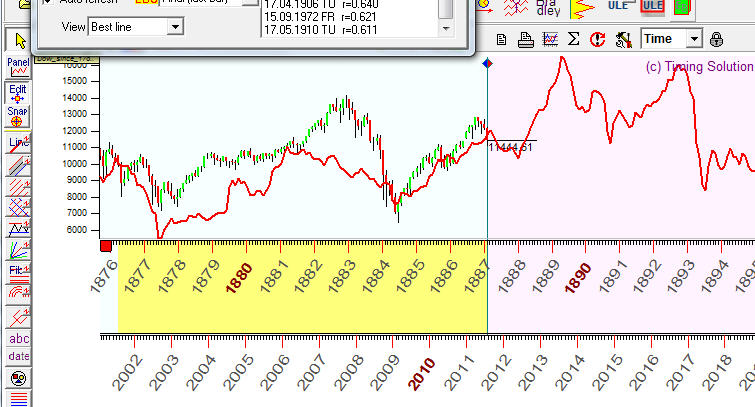The image size is (755, 407).
Task: Toggle the Snap tool
Action: pos(18,116)
